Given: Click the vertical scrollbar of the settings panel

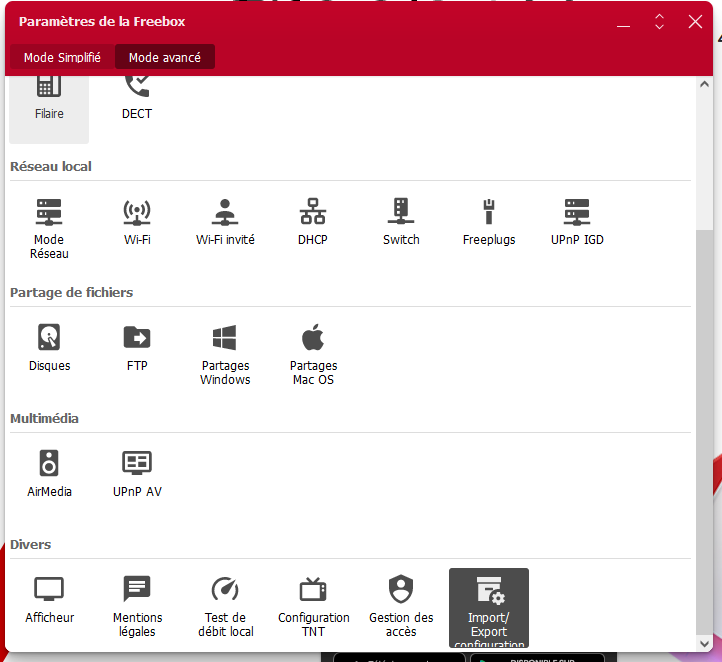Looking at the screenshot, I should click(x=705, y=430).
